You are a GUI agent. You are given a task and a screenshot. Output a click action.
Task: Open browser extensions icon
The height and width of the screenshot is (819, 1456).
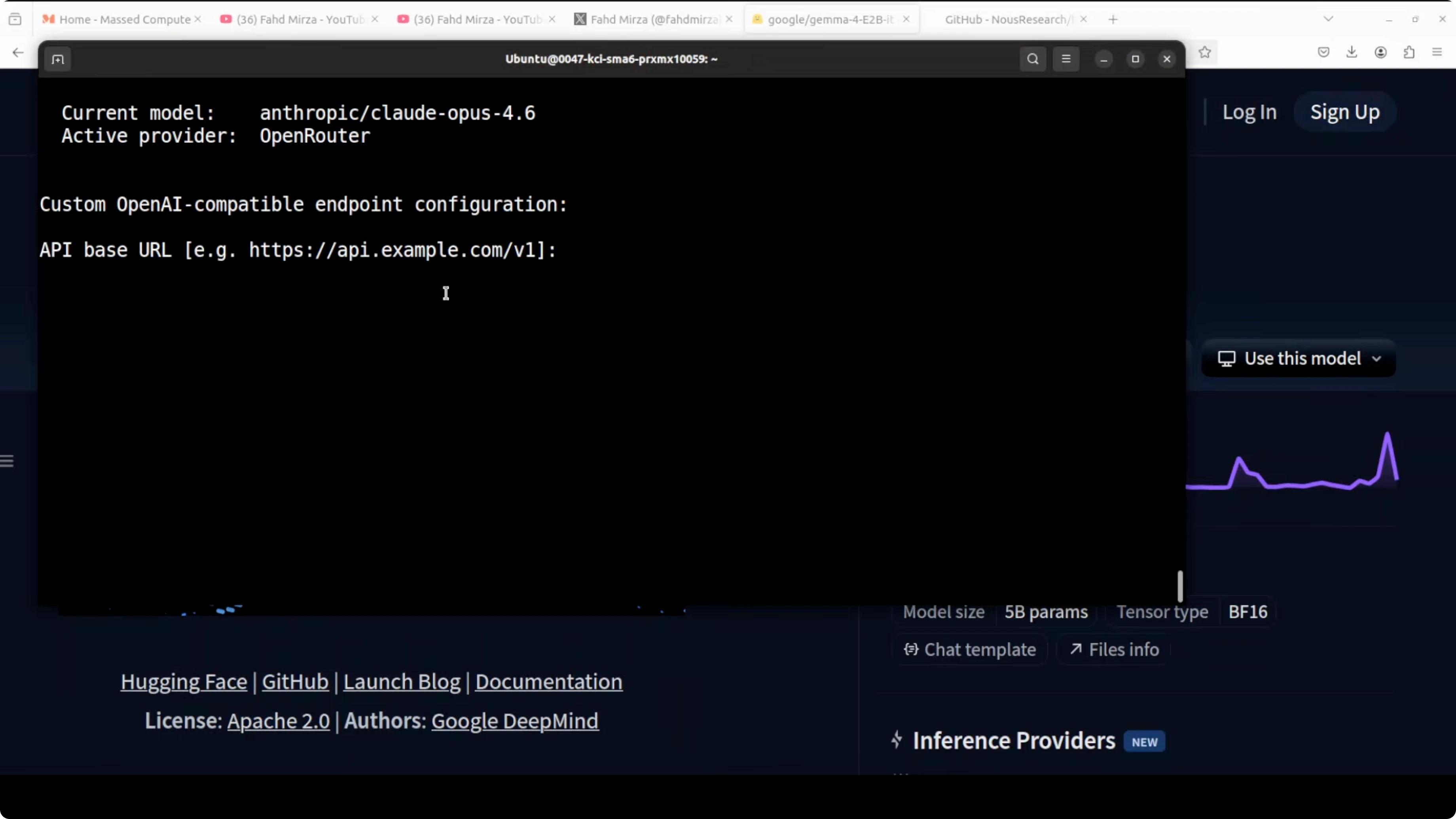click(1409, 53)
